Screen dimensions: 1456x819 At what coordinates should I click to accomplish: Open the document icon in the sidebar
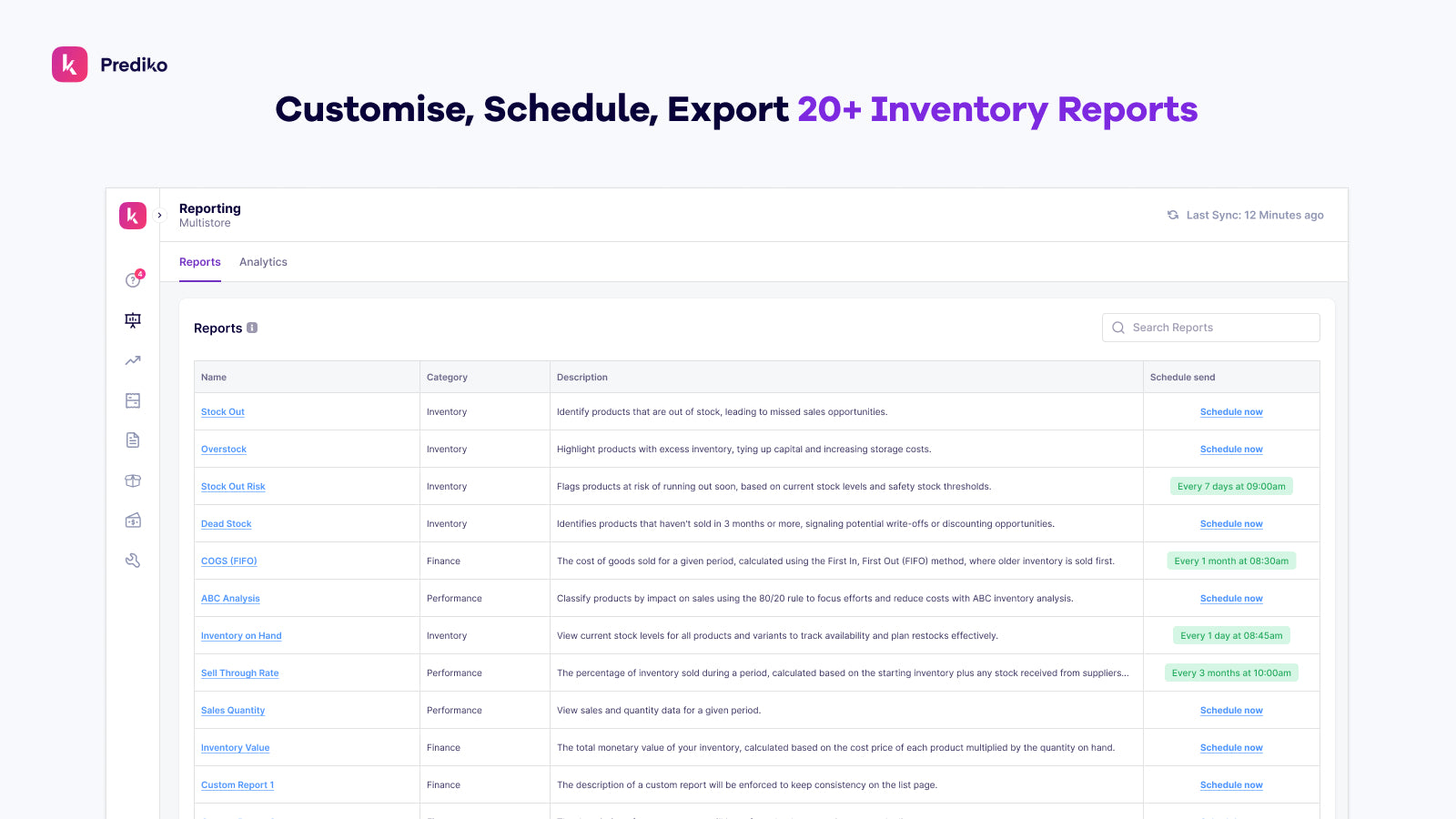click(x=133, y=440)
